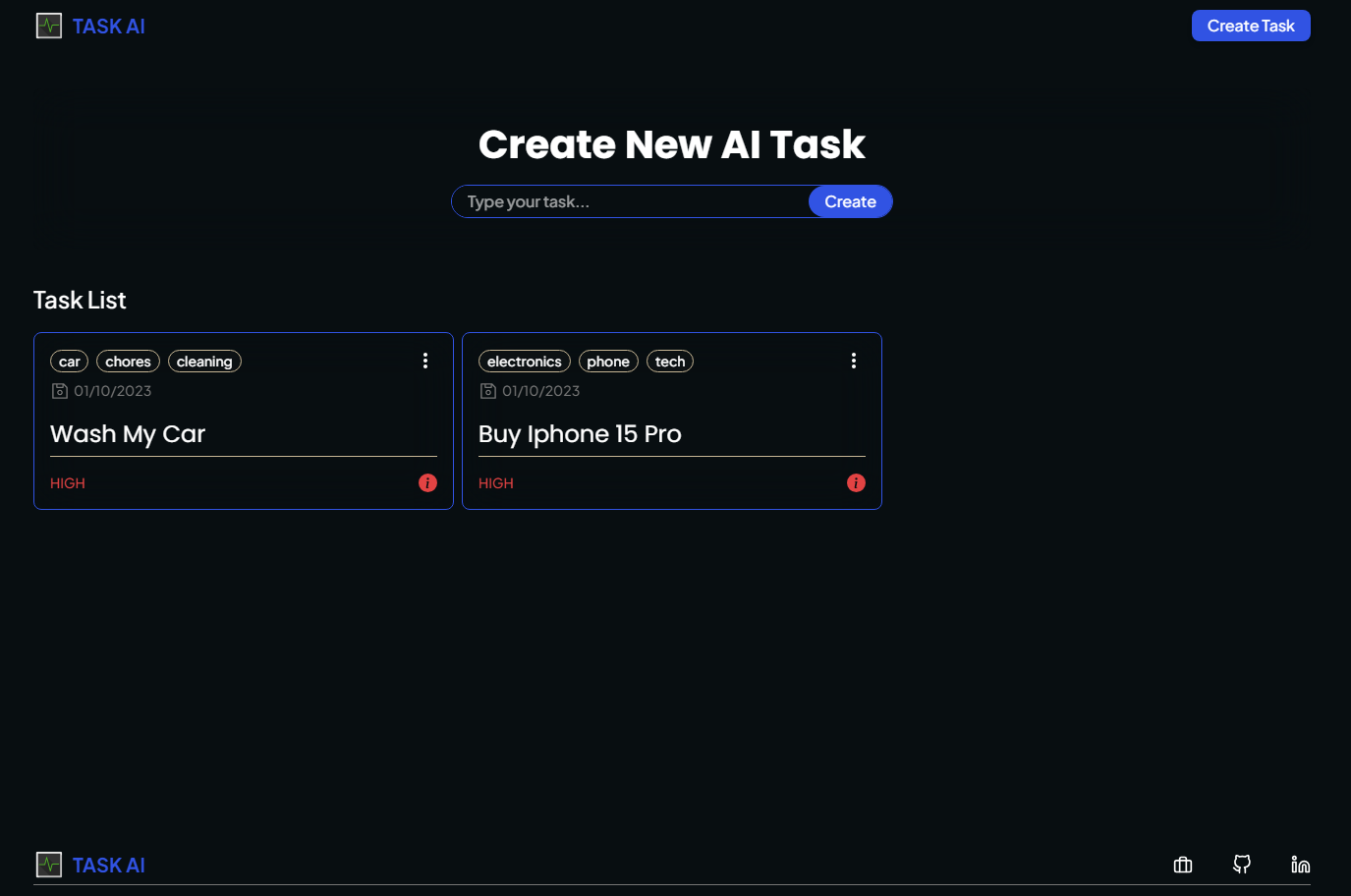Select the electronics tag chip
1351x896 pixels.
(x=524, y=361)
